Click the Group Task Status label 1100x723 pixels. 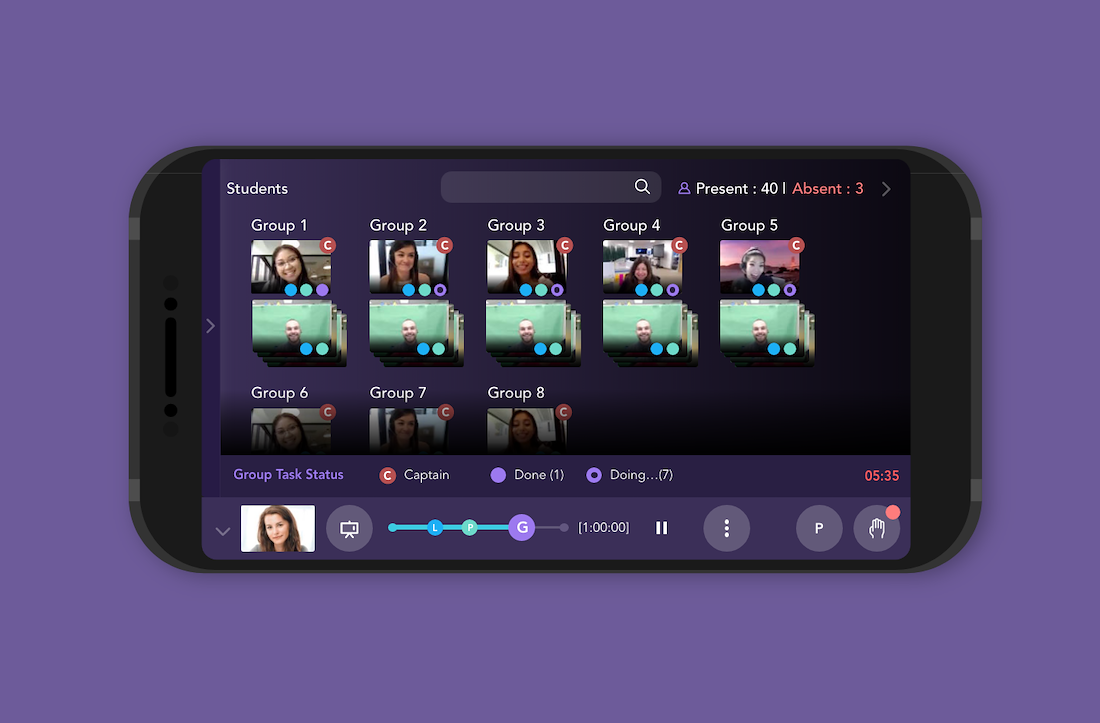[x=288, y=475]
